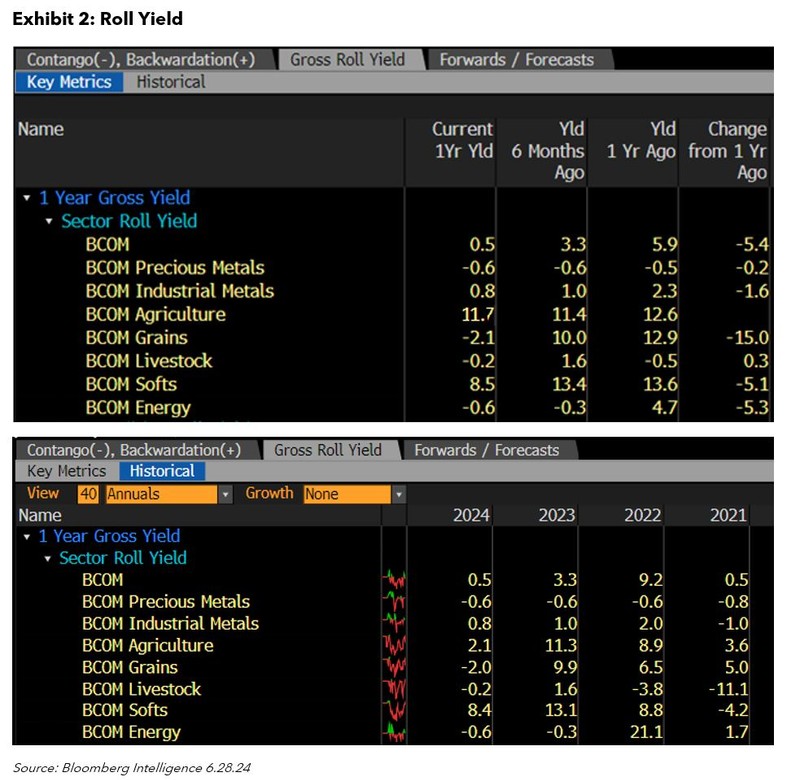This screenshot has height=780, width=800.
Task: Select BCOM Energy in the lower panel
Action: pyautogui.click(x=132, y=733)
